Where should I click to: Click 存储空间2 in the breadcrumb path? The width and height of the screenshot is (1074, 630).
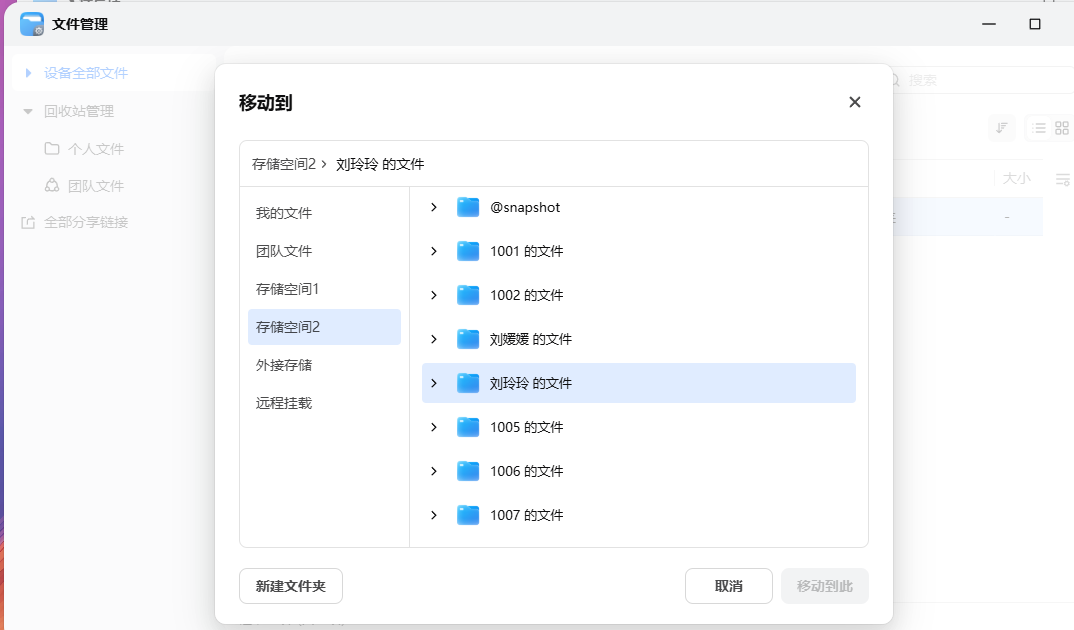coord(284,164)
